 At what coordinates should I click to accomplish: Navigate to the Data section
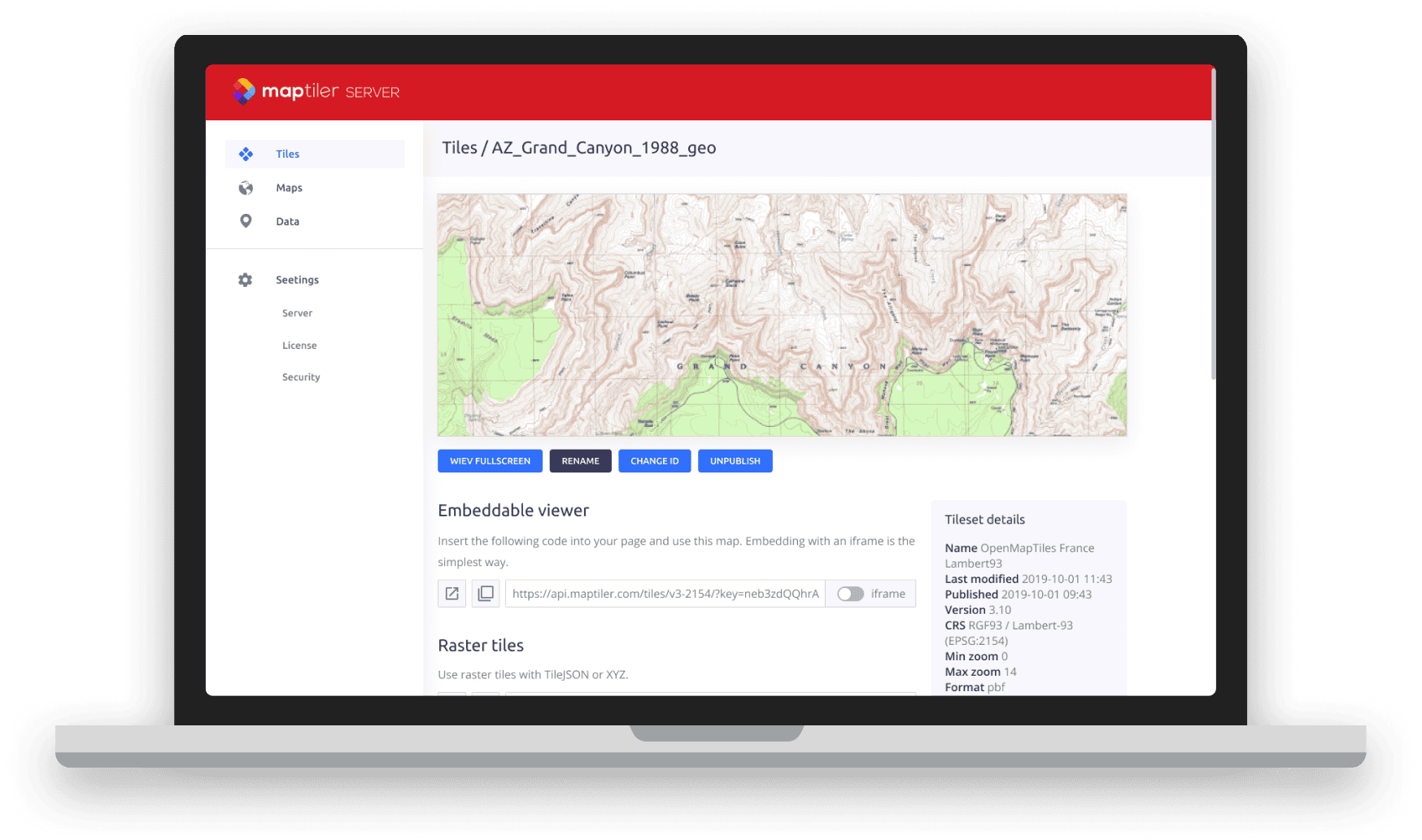tap(287, 220)
